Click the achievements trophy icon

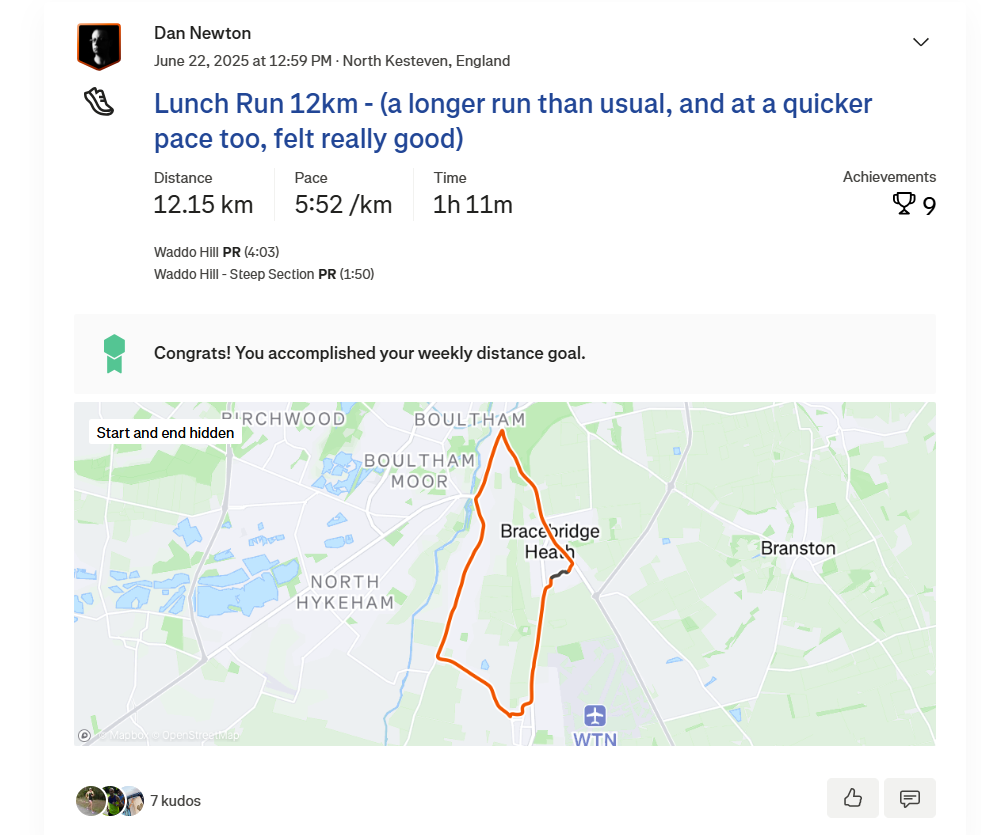coord(903,204)
